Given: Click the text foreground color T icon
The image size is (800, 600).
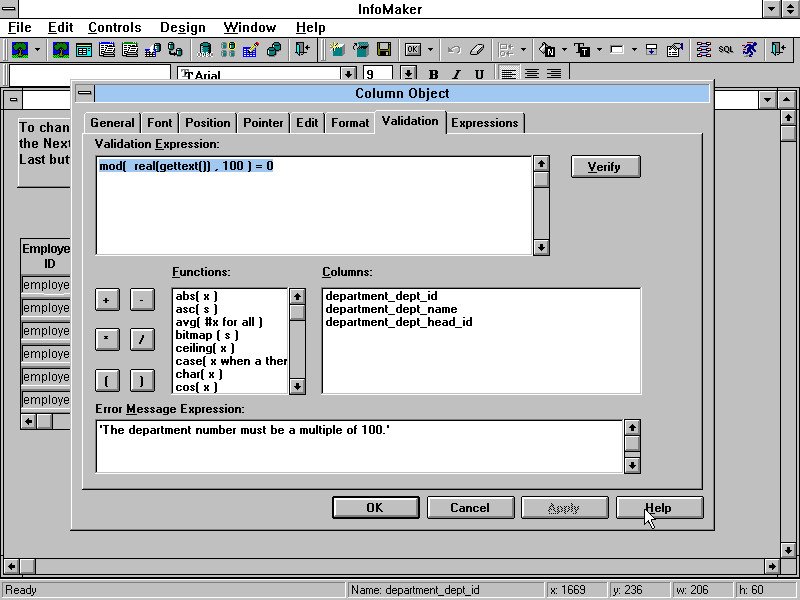Looking at the screenshot, I should pyautogui.click(x=582, y=49).
